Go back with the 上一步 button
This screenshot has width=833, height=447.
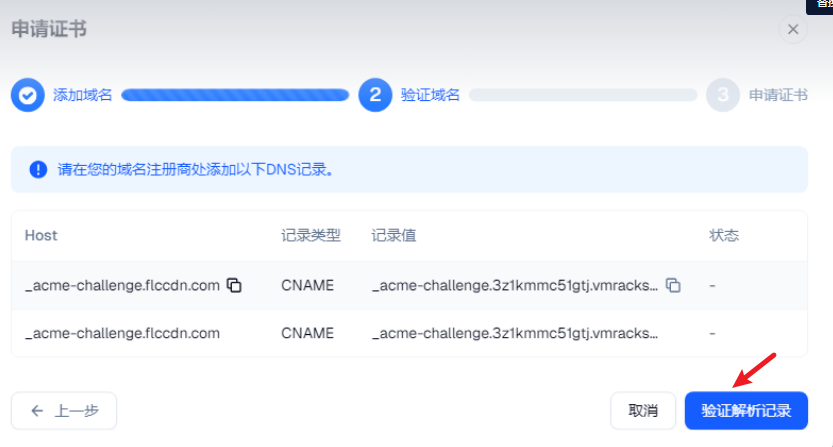64,410
